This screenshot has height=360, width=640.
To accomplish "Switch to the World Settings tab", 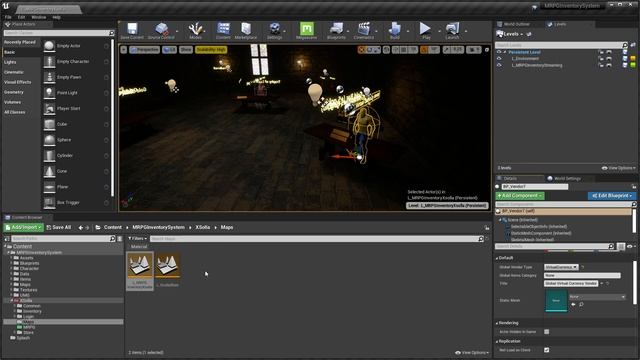I will click(567, 179).
